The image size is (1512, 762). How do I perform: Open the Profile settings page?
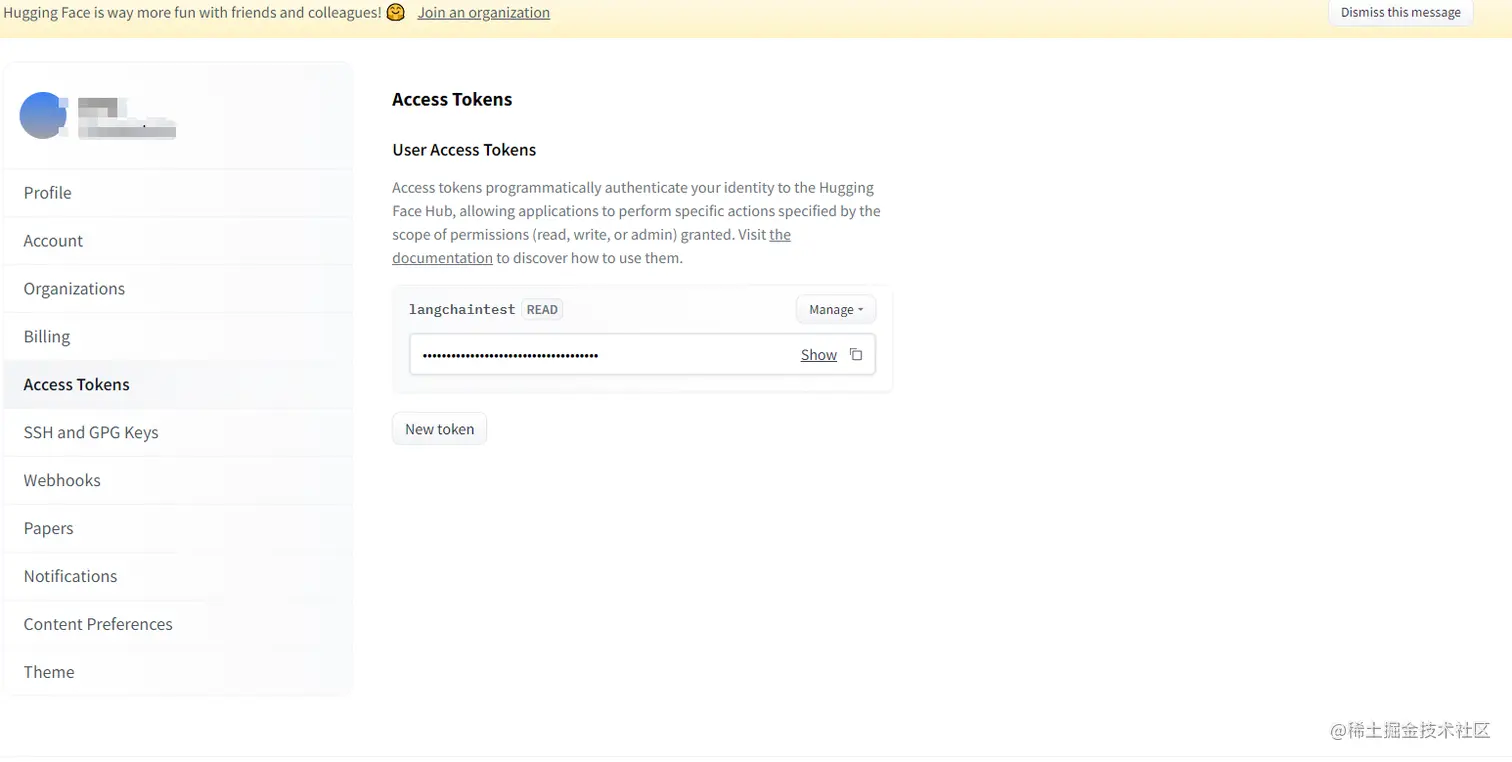(x=48, y=193)
